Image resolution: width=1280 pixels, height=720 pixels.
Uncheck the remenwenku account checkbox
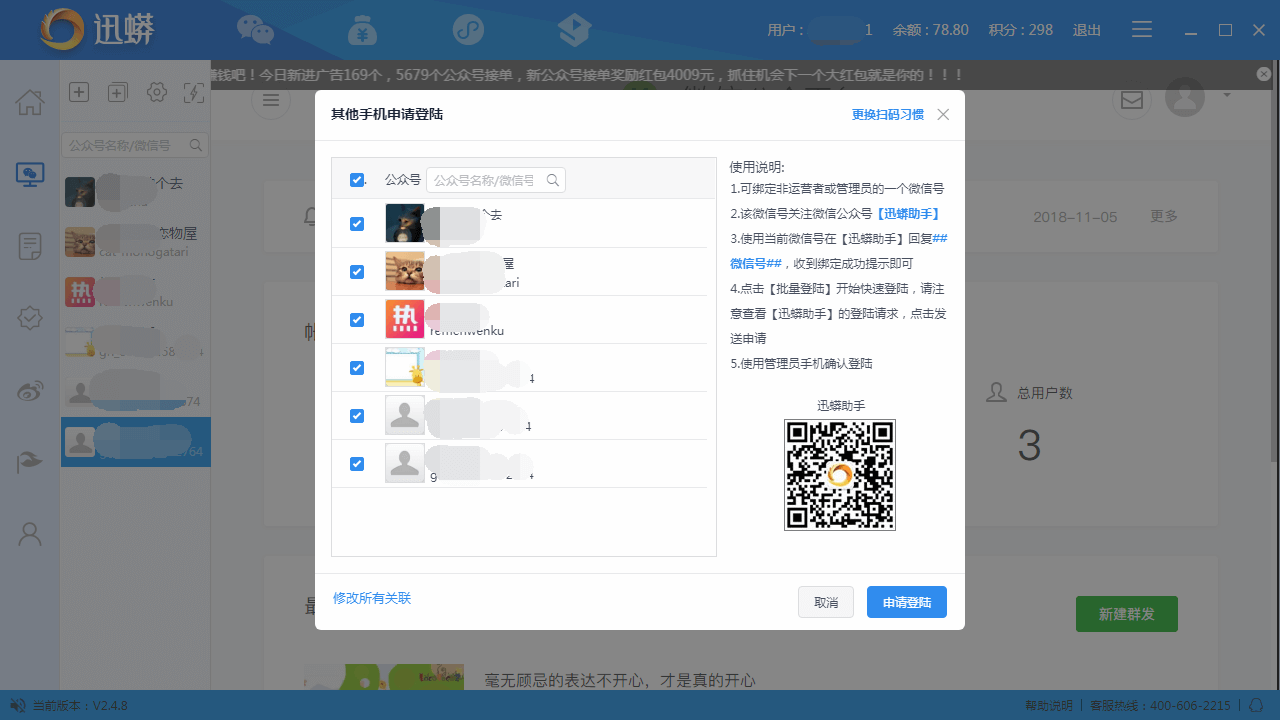(x=357, y=320)
